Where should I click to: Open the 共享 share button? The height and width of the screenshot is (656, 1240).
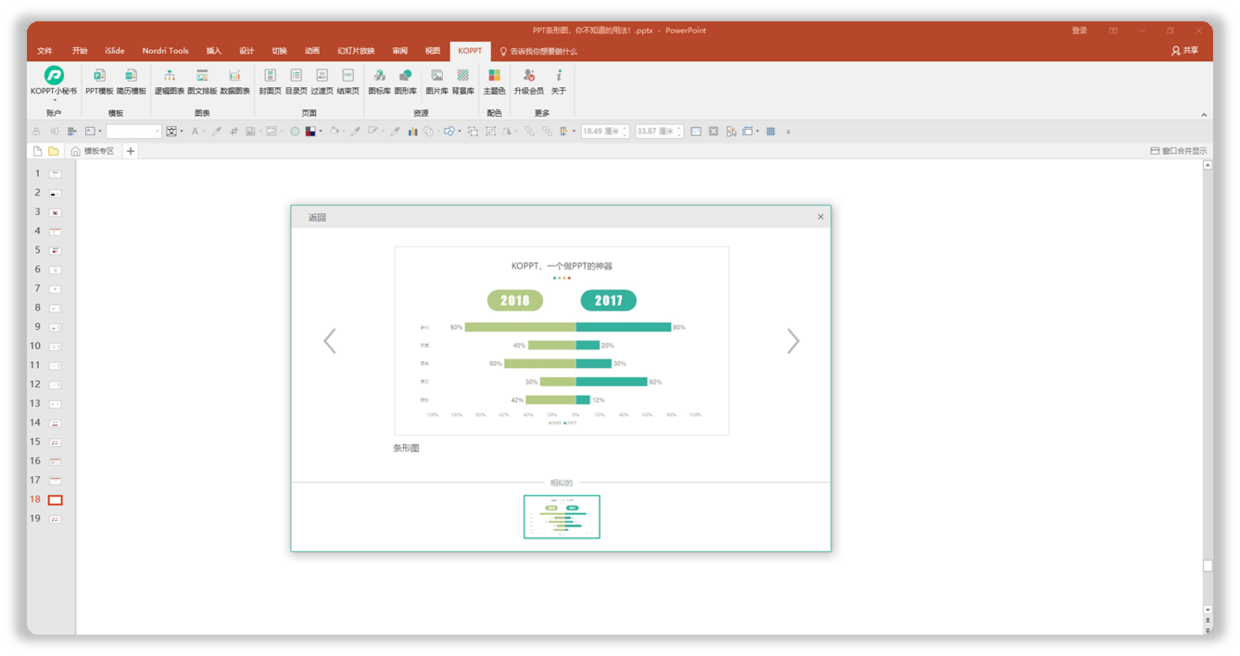point(1185,51)
